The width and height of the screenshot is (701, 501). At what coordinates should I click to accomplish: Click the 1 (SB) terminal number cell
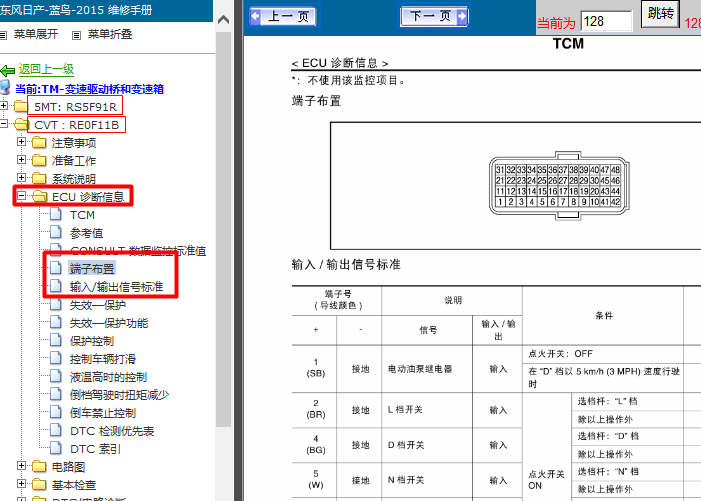pos(316,368)
